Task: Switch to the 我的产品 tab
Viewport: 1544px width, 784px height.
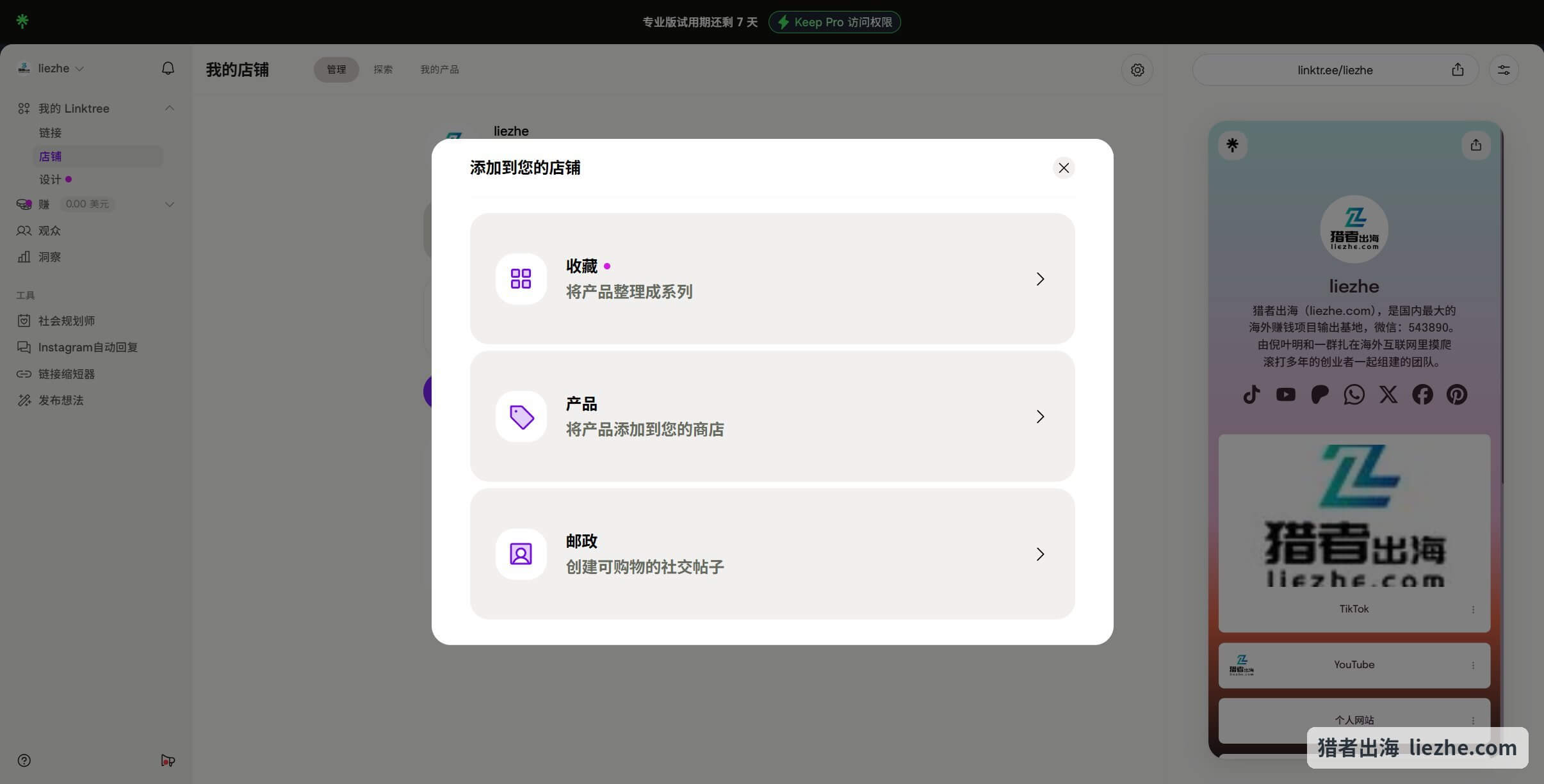Action: pyautogui.click(x=439, y=70)
